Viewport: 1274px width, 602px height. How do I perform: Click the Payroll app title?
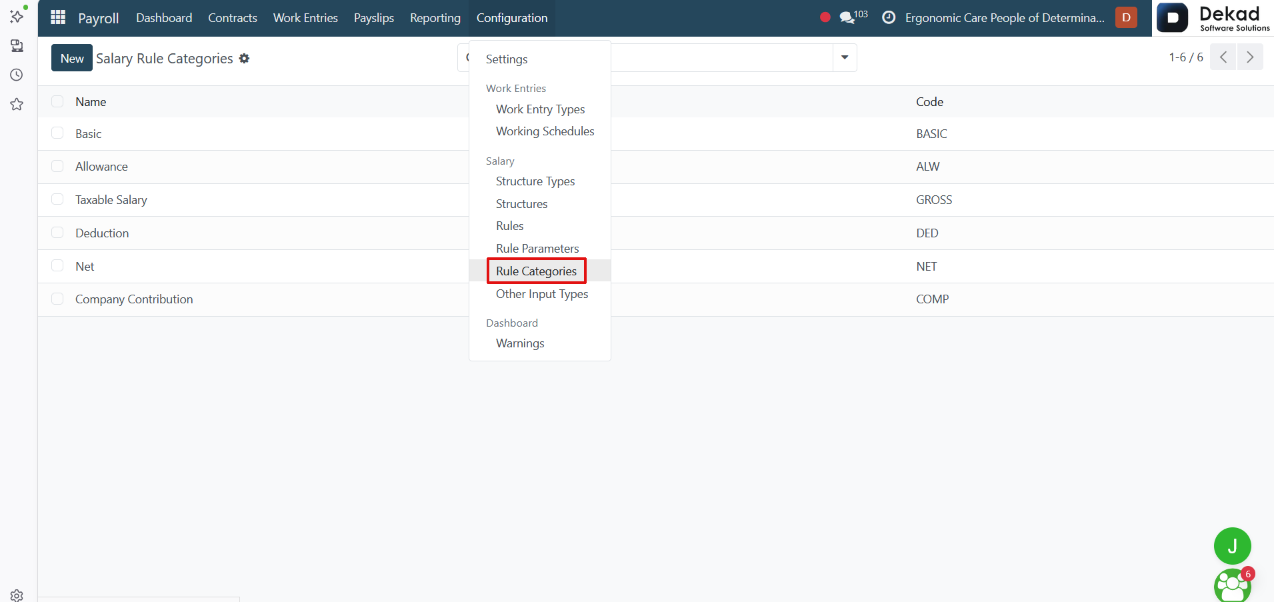[98, 18]
